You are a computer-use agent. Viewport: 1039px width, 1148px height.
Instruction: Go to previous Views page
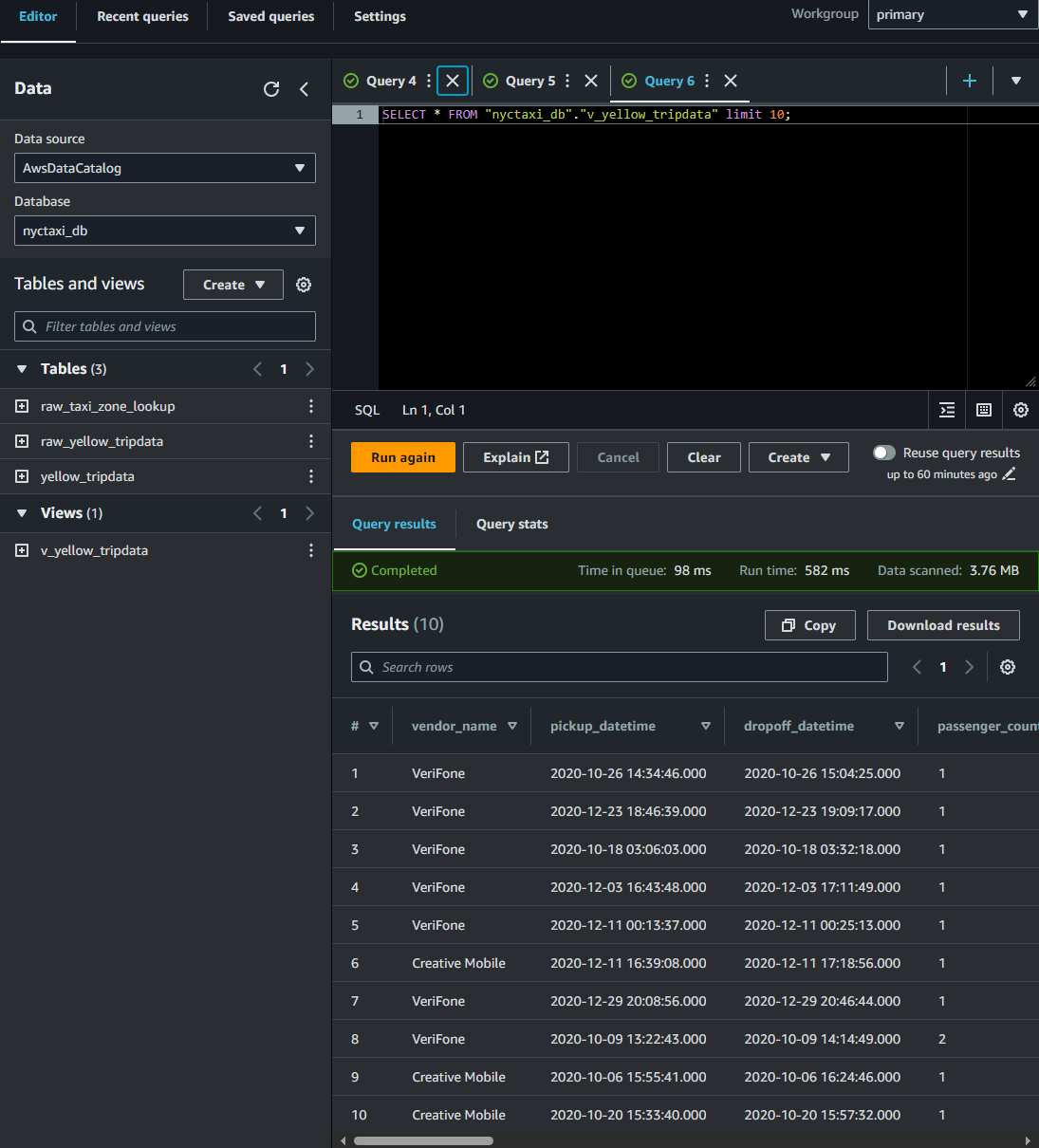(x=257, y=513)
